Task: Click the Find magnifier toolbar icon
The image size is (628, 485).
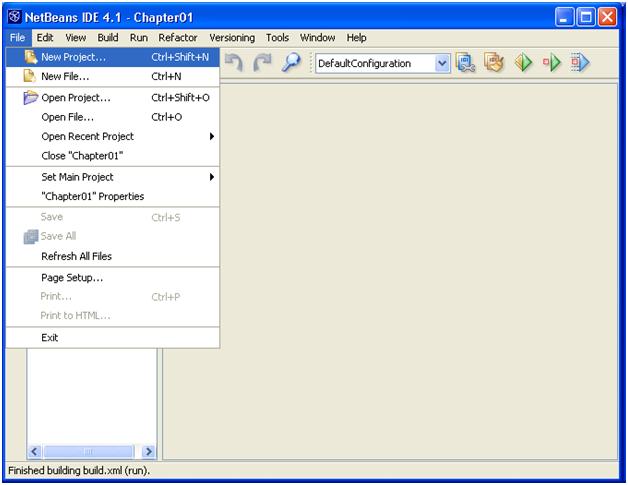Action: (x=291, y=63)
